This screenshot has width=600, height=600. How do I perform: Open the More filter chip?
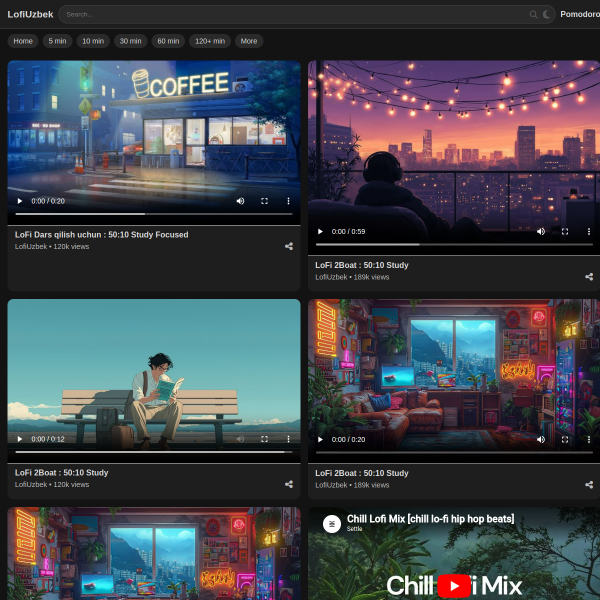tap(249, 41)
